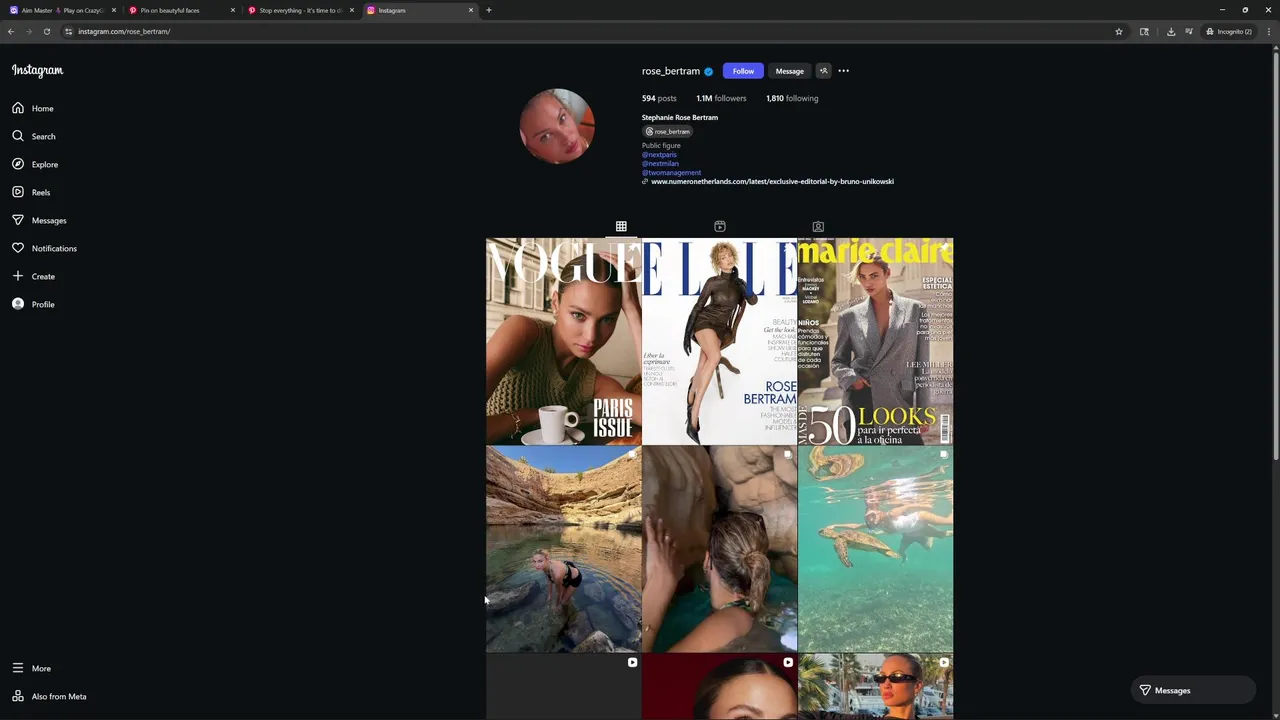
Task: Open Reels in the sidebar
Action: pos(31,192)
